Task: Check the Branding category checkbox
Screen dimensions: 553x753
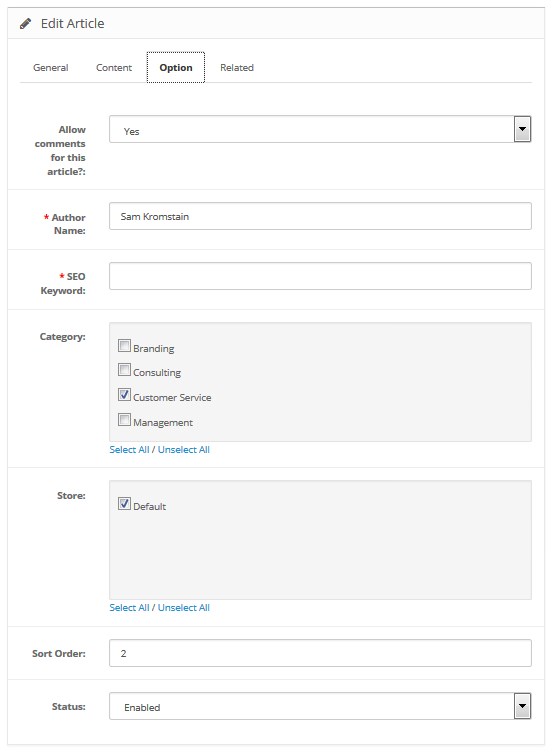Action: pyautogui.click(x=124, y=345)
